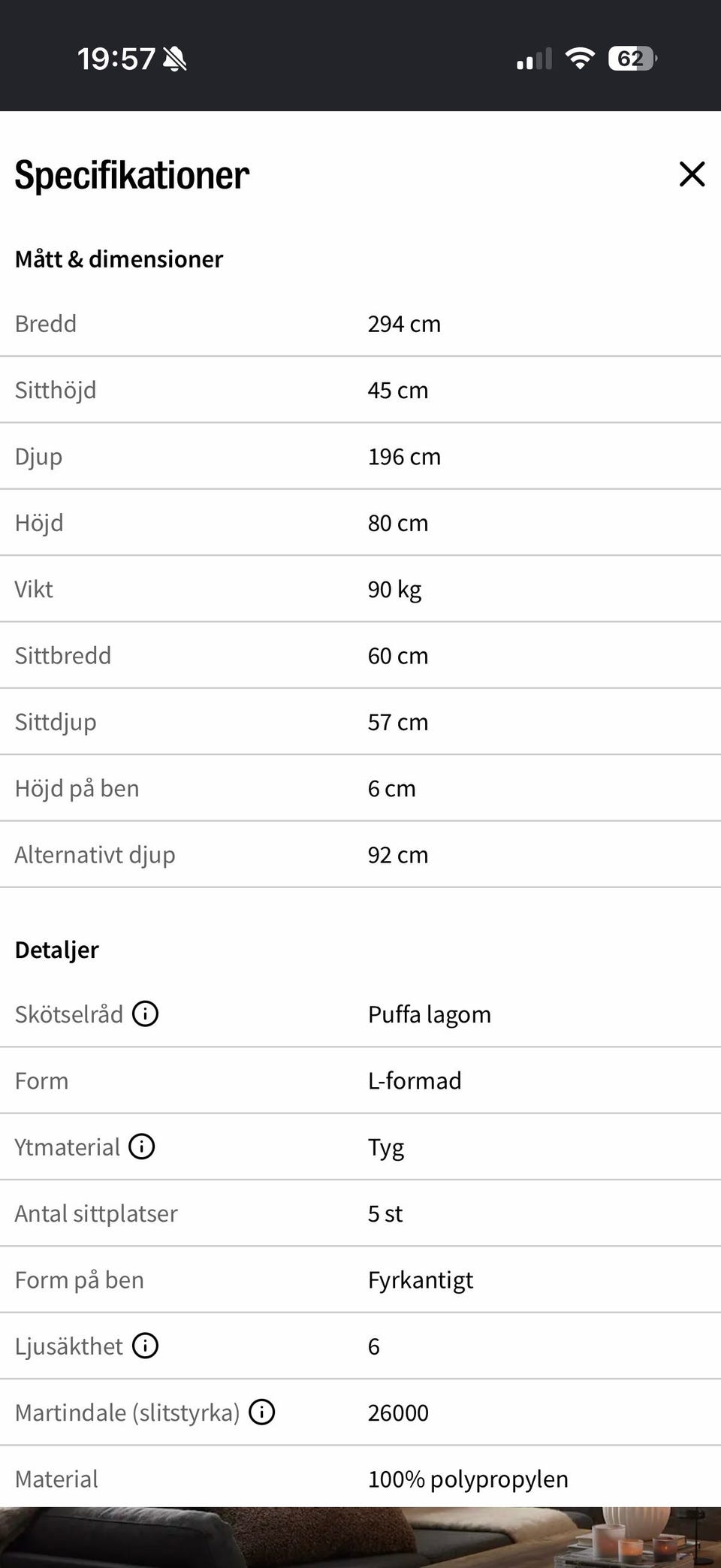The image size is (721, 1568).
Task: Select the Bredd 294 cm row
Action: [360, 324]
